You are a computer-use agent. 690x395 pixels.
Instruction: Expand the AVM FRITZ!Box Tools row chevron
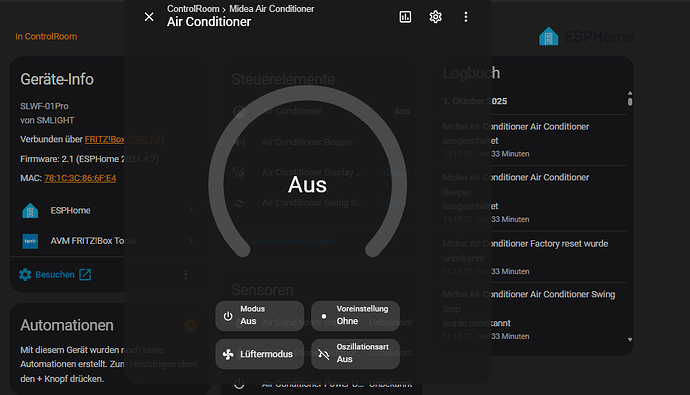pyautogui.click(x=191, y=241)
